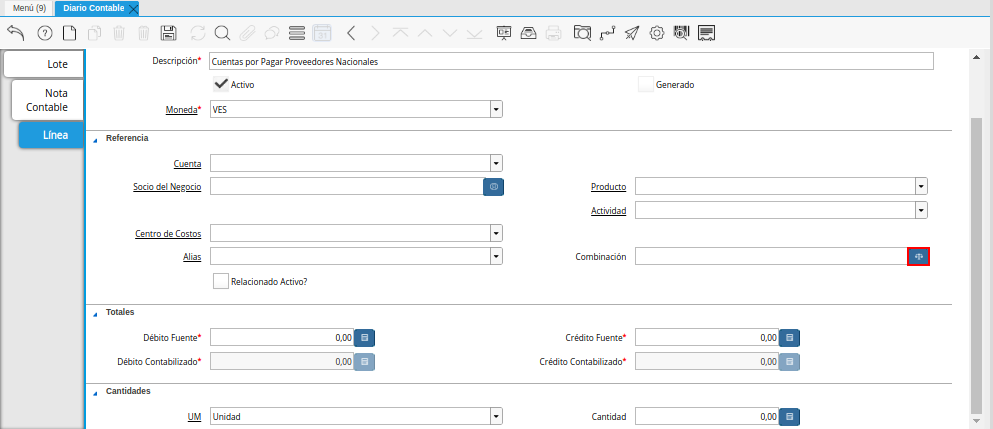Save the record using the floppy disk icon
993x429 pixels.
click(x=169, y=33)
